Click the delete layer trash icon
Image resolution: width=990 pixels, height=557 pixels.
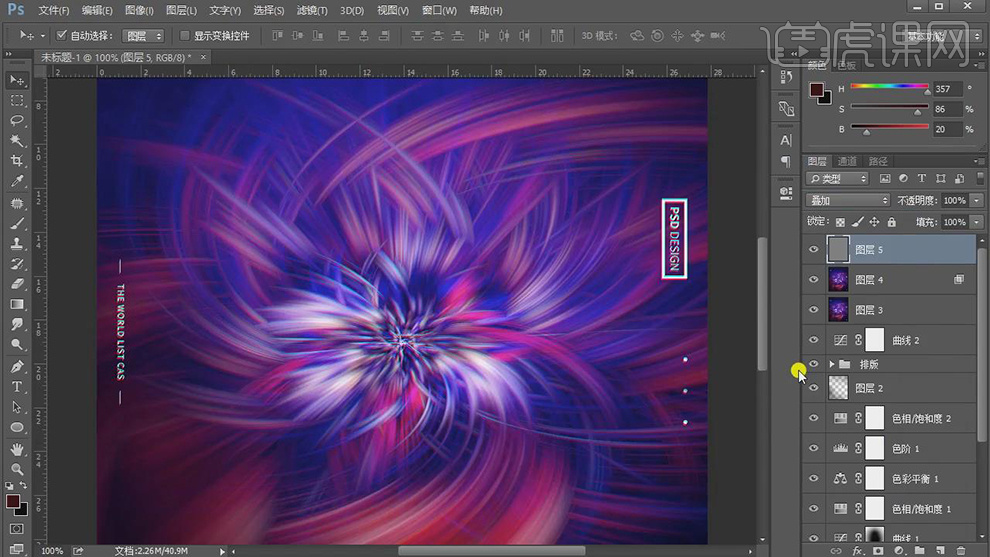[961, 550]
